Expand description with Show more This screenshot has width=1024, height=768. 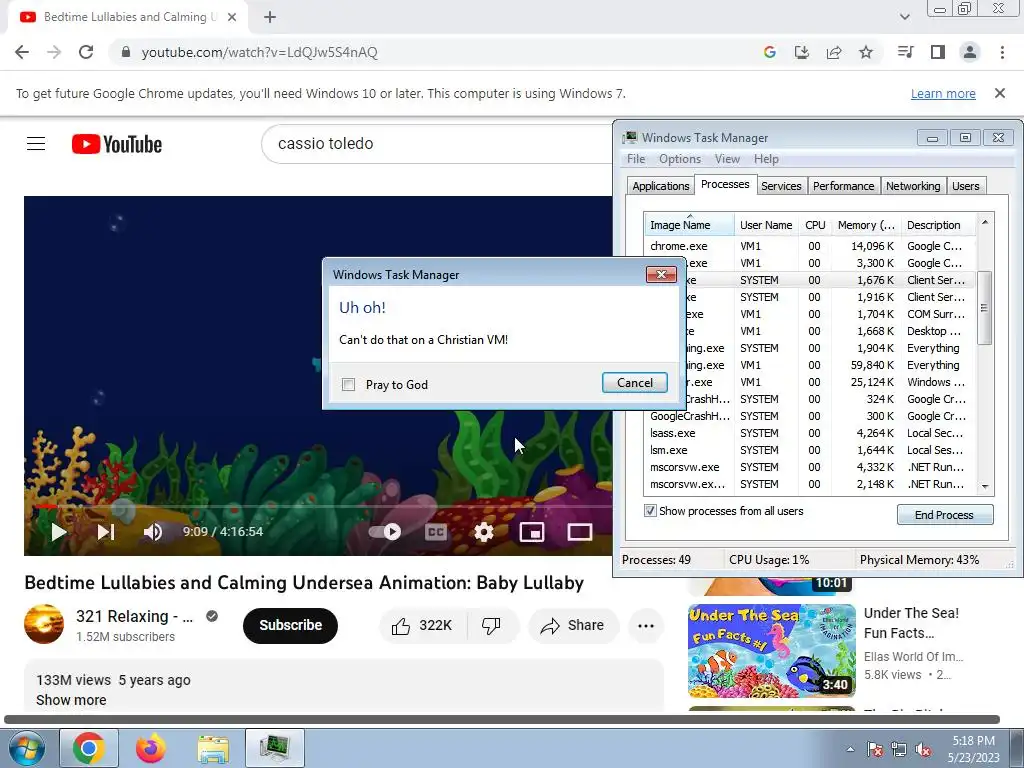pos(71,700)
